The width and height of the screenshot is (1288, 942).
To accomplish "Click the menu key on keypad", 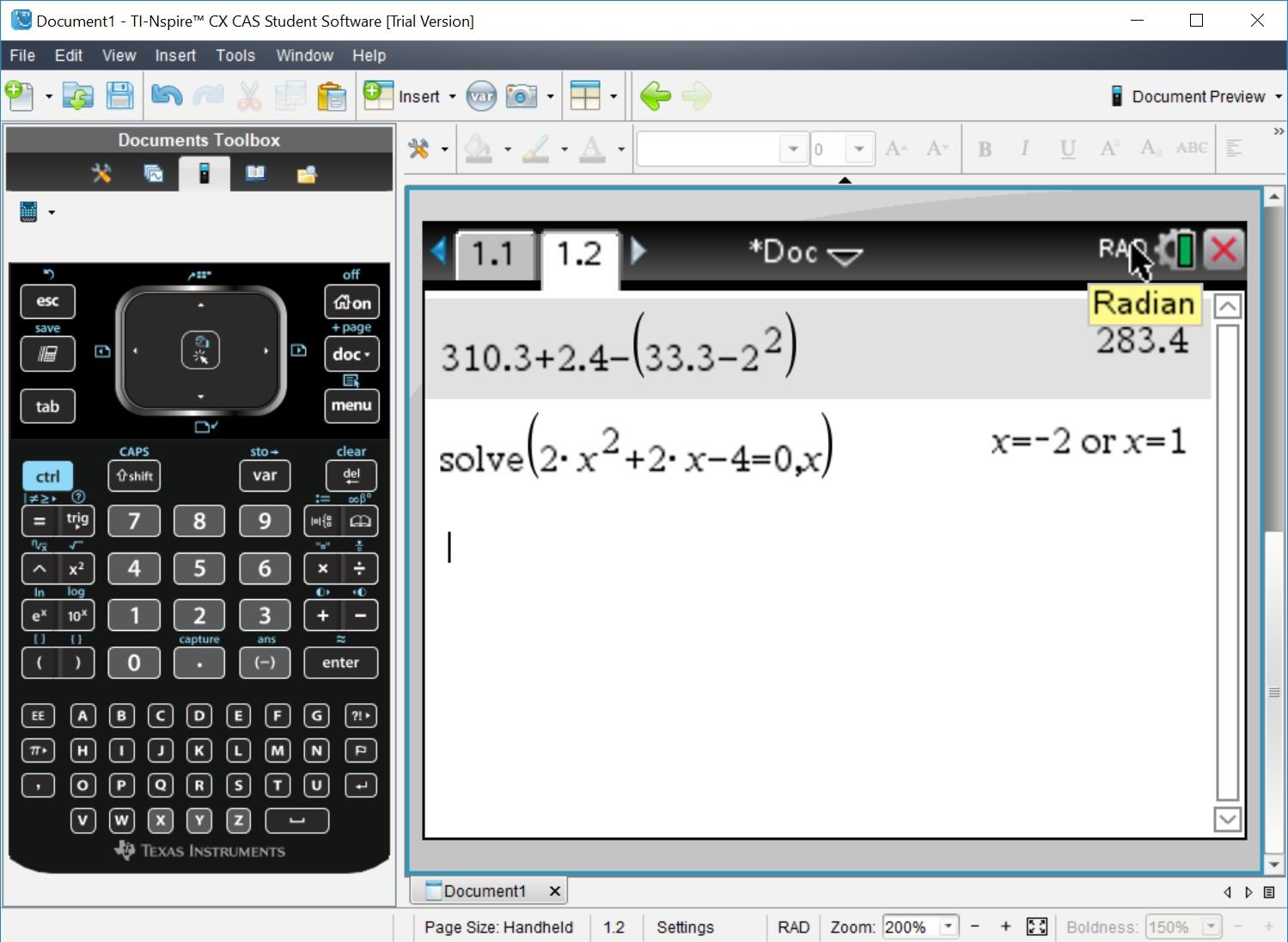I will pos(351,406).
